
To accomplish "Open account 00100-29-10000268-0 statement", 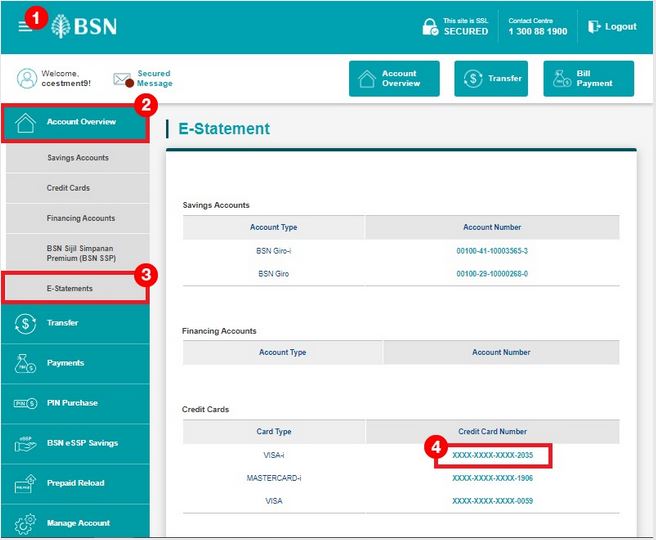I will pos(492,274).
